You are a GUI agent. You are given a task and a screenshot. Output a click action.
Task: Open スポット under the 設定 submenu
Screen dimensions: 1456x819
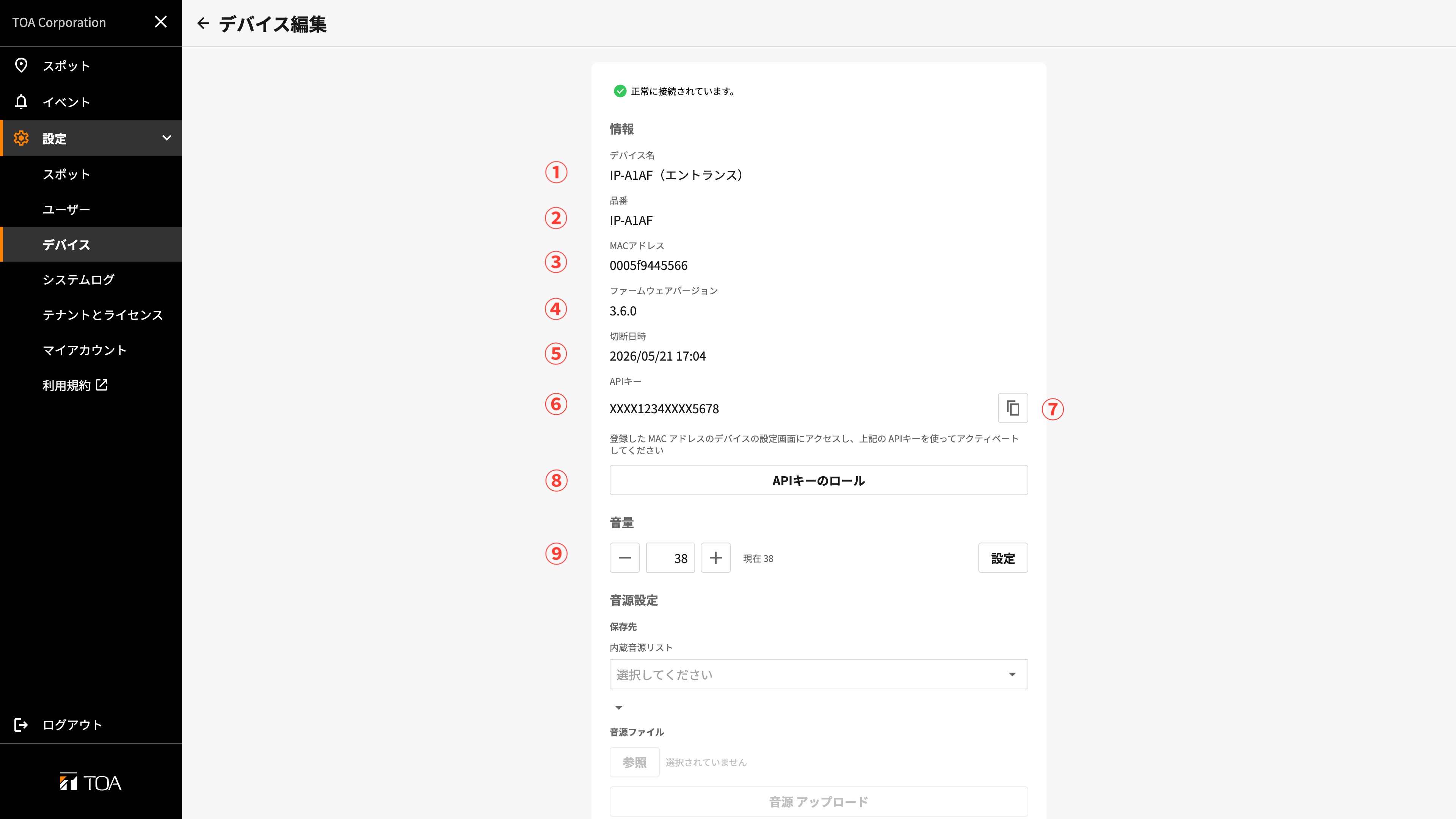(x=91, y=174)
